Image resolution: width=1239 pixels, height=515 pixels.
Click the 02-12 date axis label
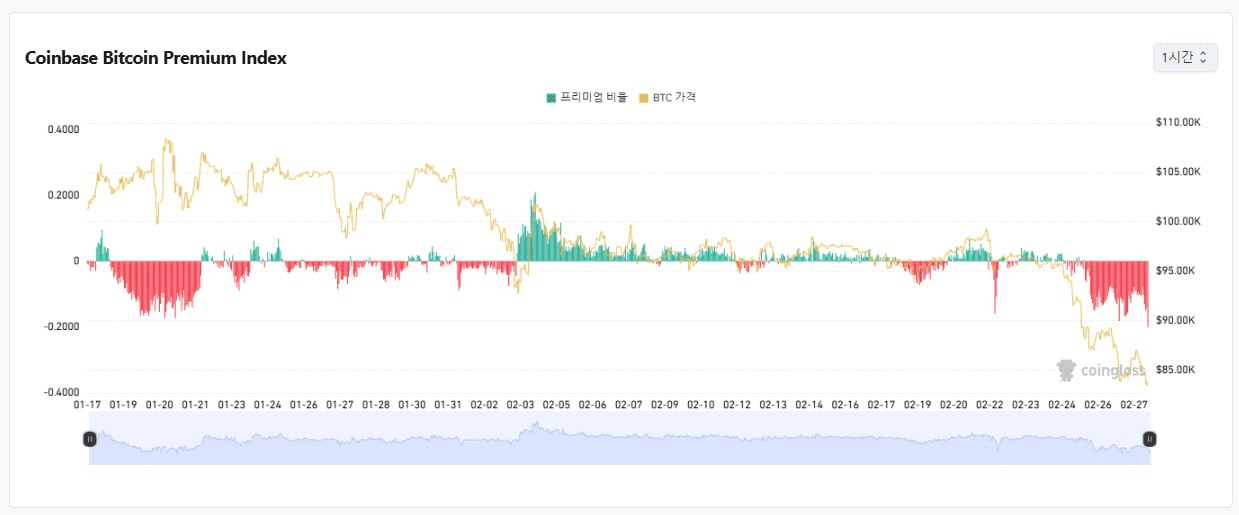click(737, 405)
